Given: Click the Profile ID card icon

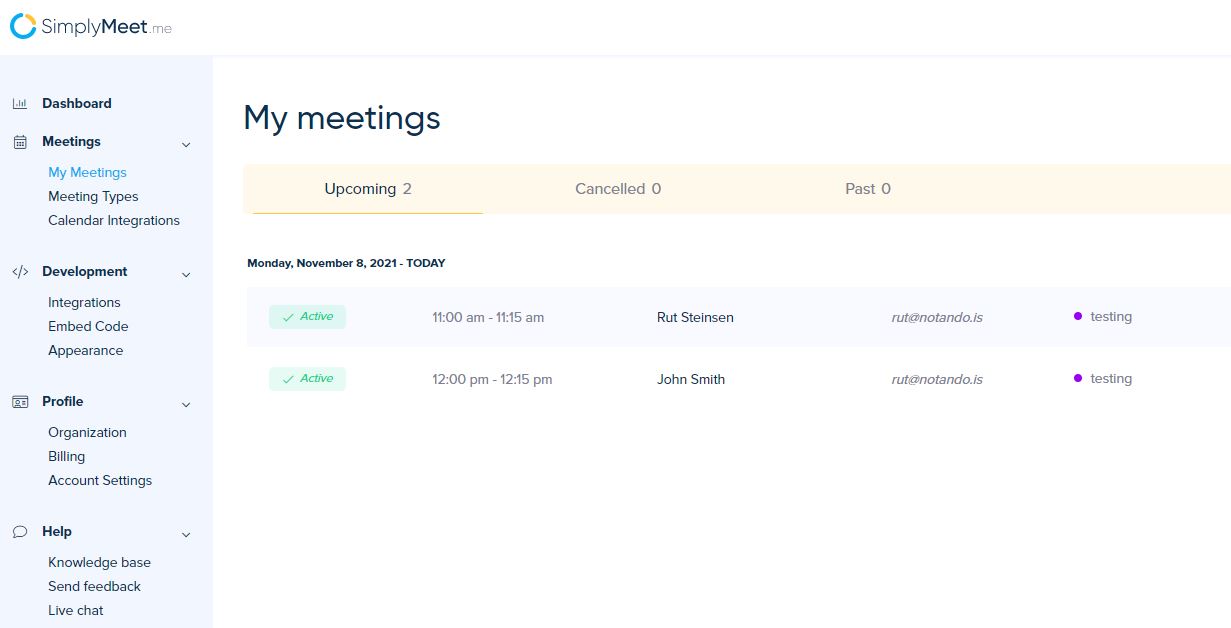Looking at the screenshot, I should pyautogui.click(x=20, y=402).
